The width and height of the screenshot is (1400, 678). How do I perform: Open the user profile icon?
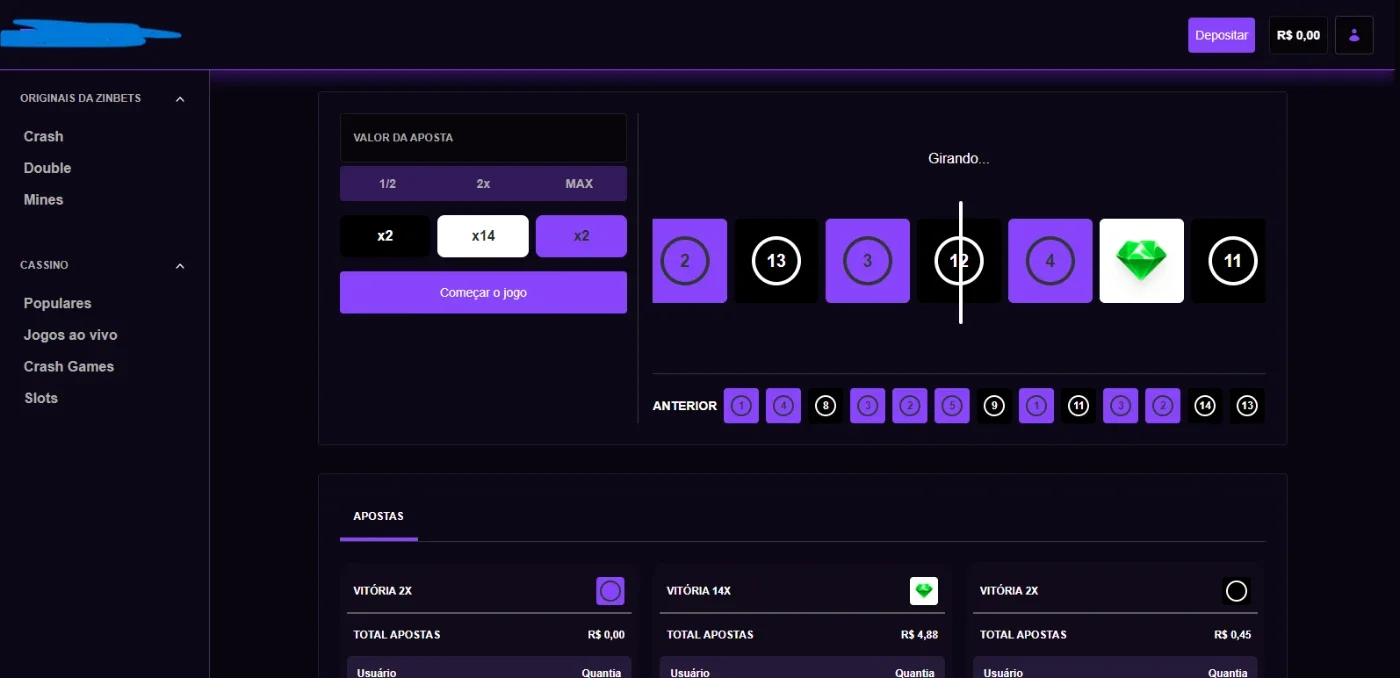[x=1354, y=35]
